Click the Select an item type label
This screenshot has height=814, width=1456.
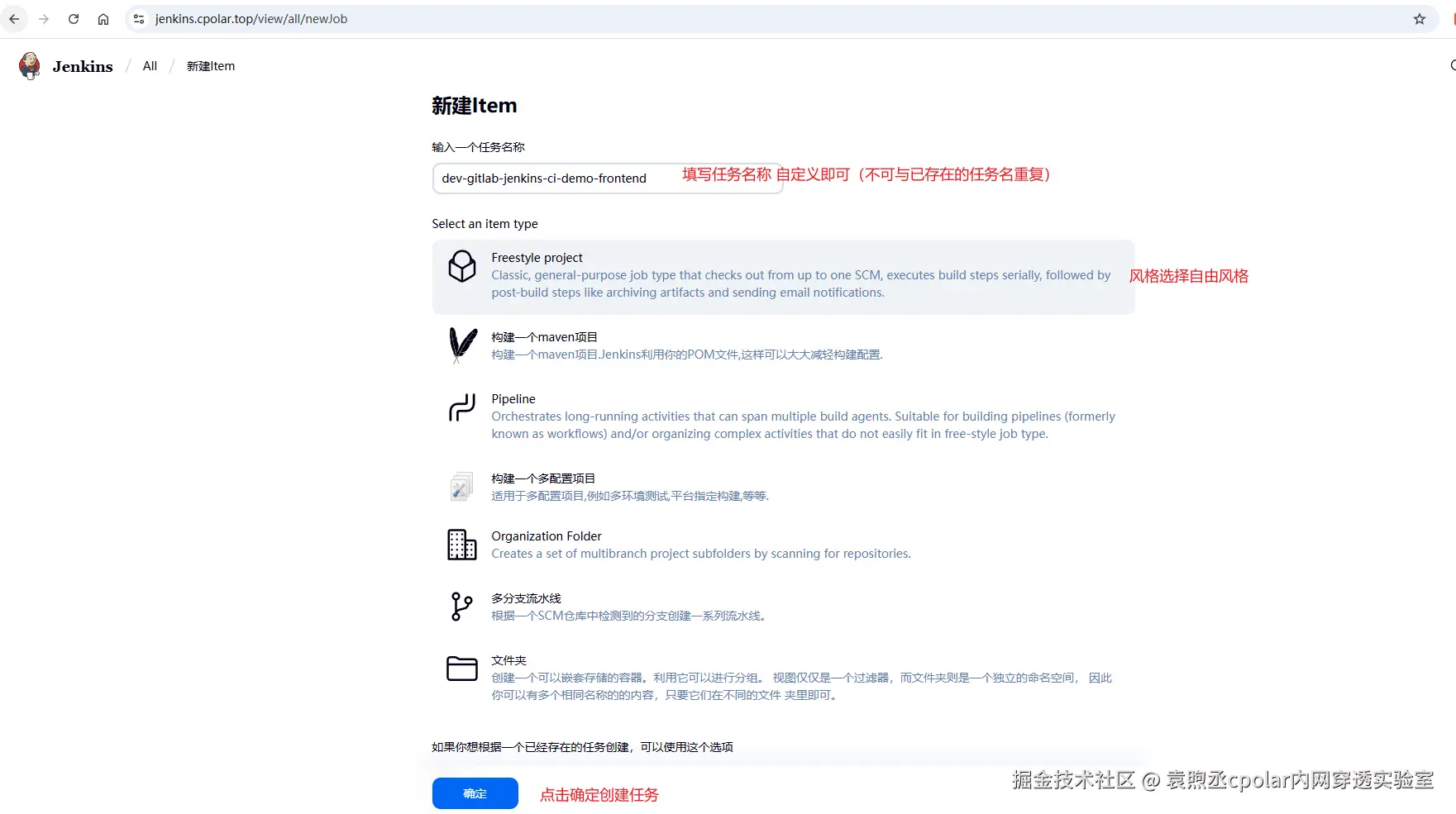coord(485,224)
